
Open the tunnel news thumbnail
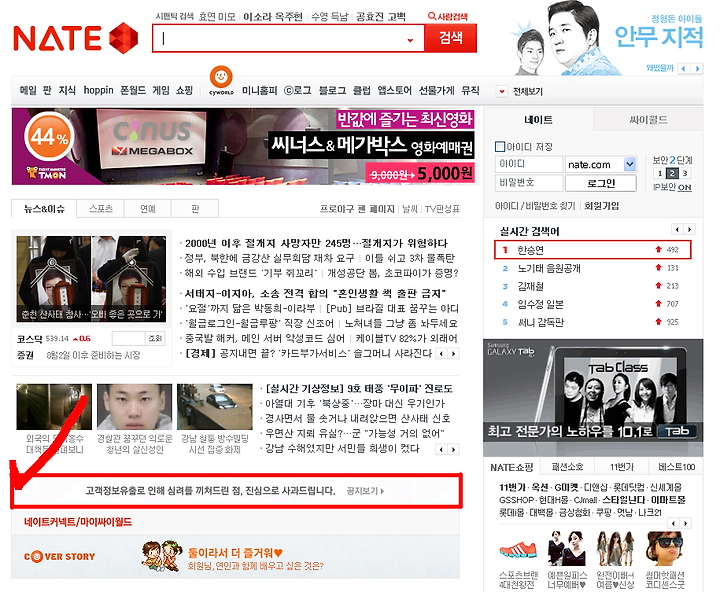[54, 407]
